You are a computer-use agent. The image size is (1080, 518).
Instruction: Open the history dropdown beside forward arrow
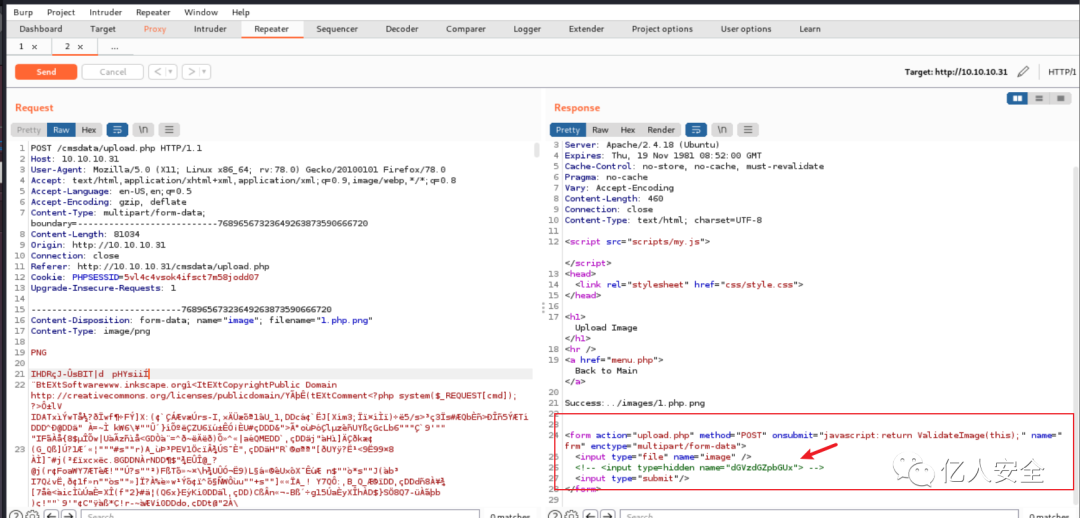click(x=205, y=72)
